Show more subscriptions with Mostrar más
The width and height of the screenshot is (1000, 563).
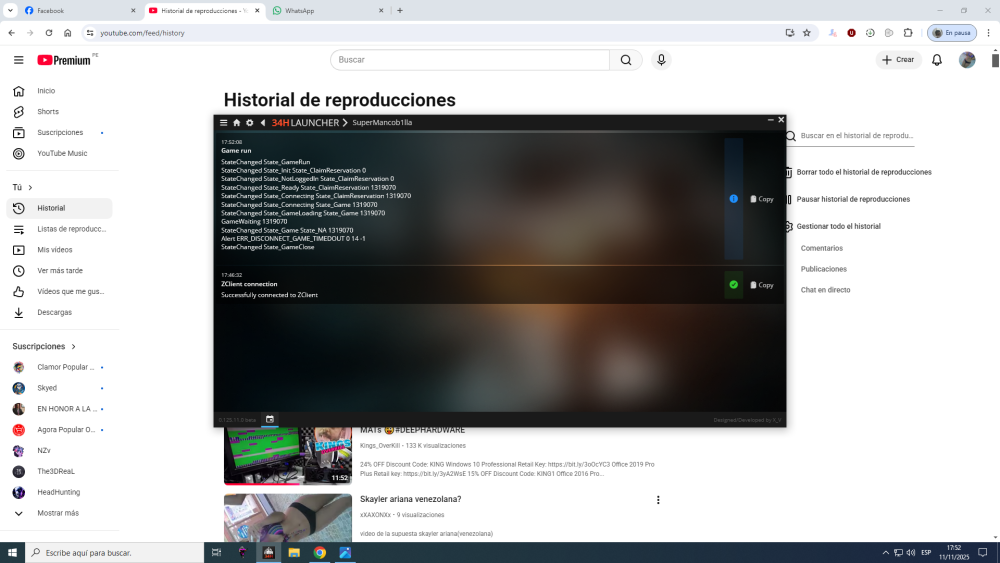(58, 513)
